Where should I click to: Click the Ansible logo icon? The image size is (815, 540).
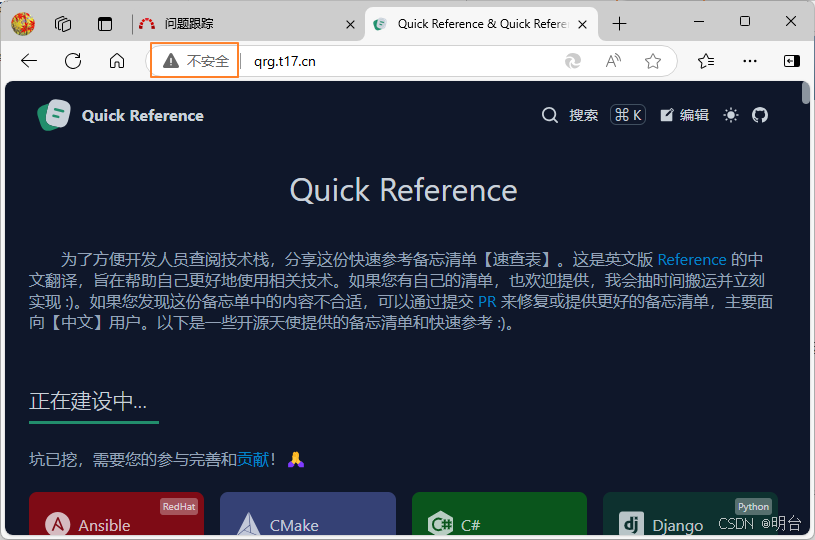click(58, 524)
